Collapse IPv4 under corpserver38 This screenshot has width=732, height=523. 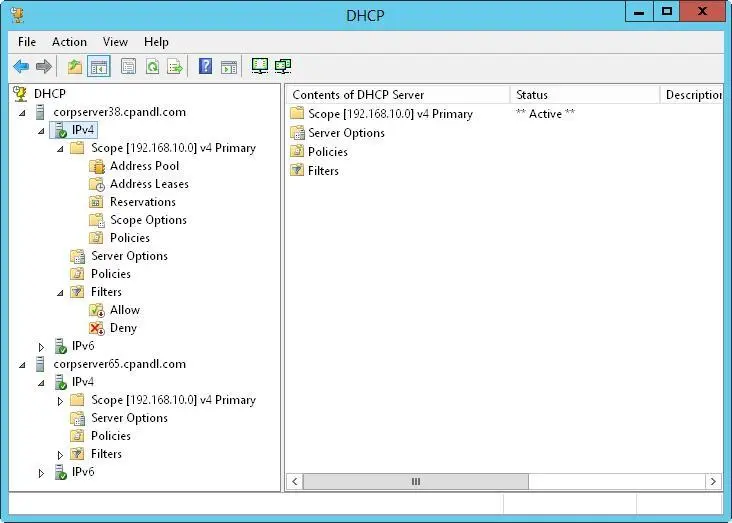[x=41, y=131]
